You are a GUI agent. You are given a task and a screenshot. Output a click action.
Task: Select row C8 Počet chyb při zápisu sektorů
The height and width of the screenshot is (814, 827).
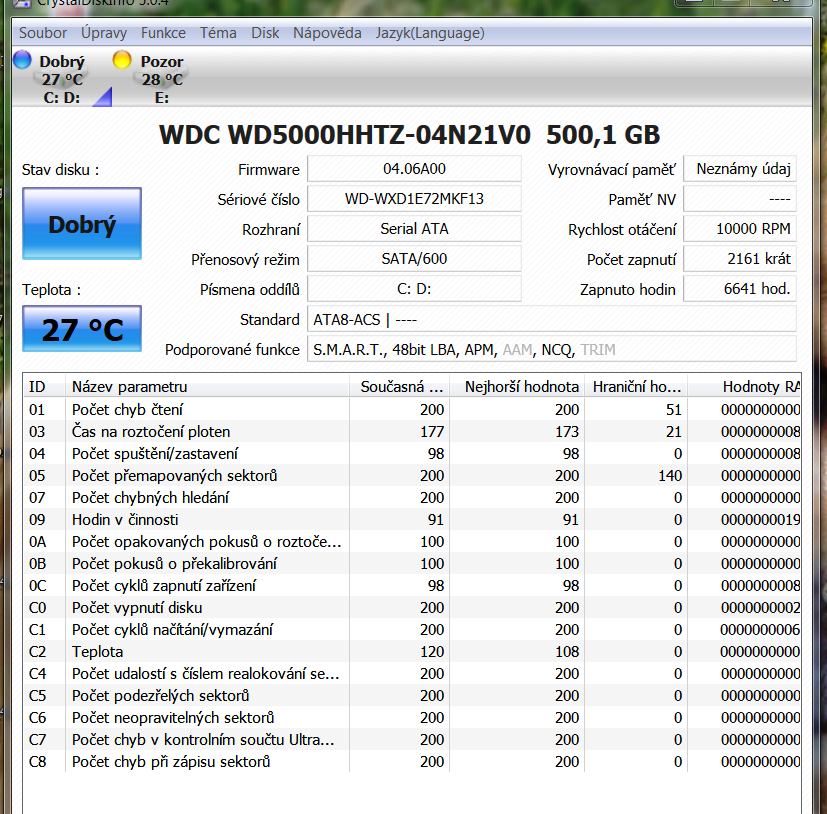(412, 762)
